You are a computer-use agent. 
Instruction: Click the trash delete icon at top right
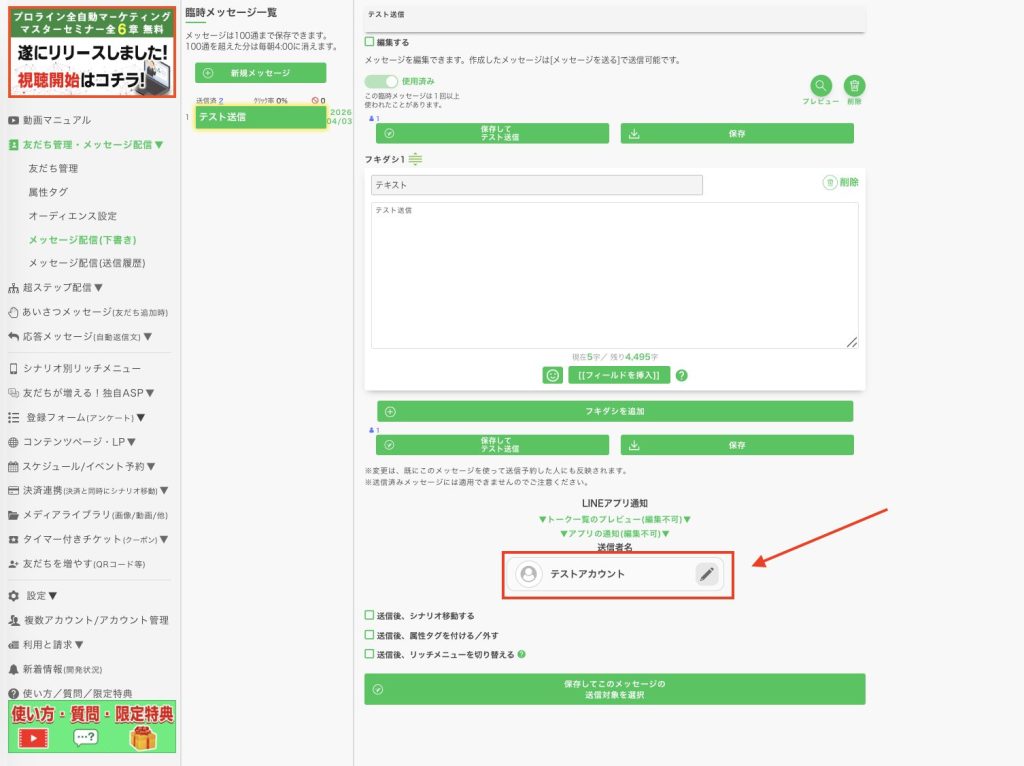[x=854, y=86]
